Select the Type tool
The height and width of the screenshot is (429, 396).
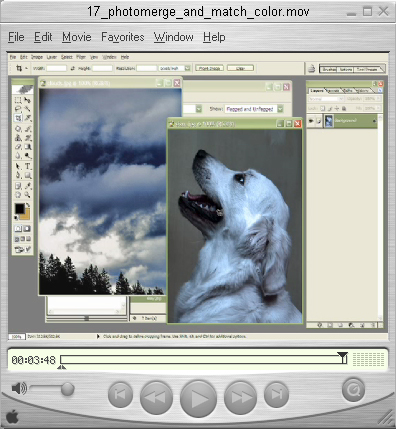[28, 166]
